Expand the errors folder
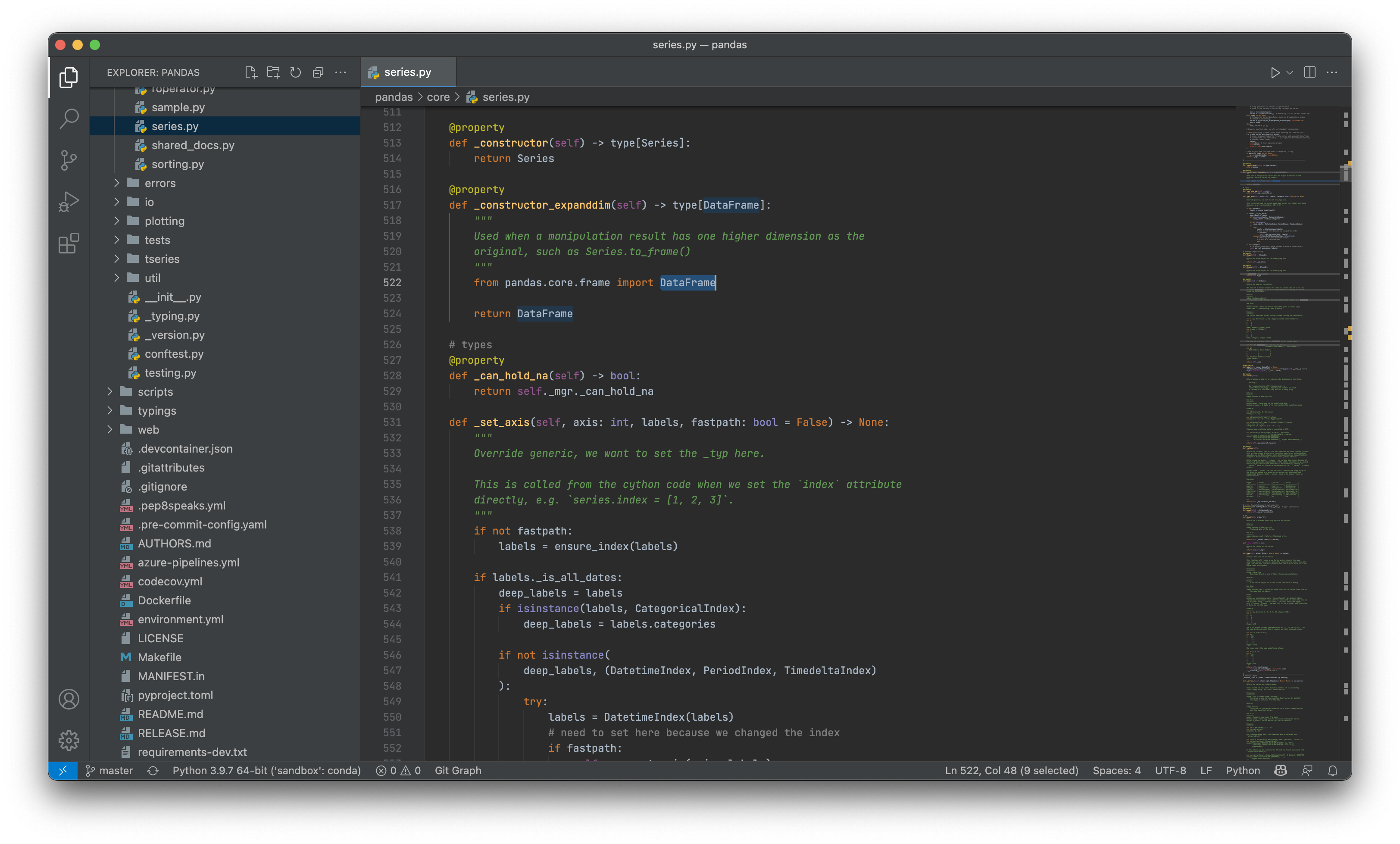Viewport: 1400px width, 844px height. pyautogui.click(x=159, y=183)
